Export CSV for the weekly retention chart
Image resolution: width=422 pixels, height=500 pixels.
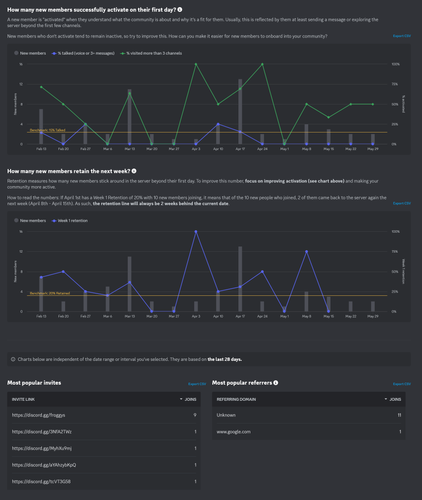pyautogui.click(x=402, y=203)
